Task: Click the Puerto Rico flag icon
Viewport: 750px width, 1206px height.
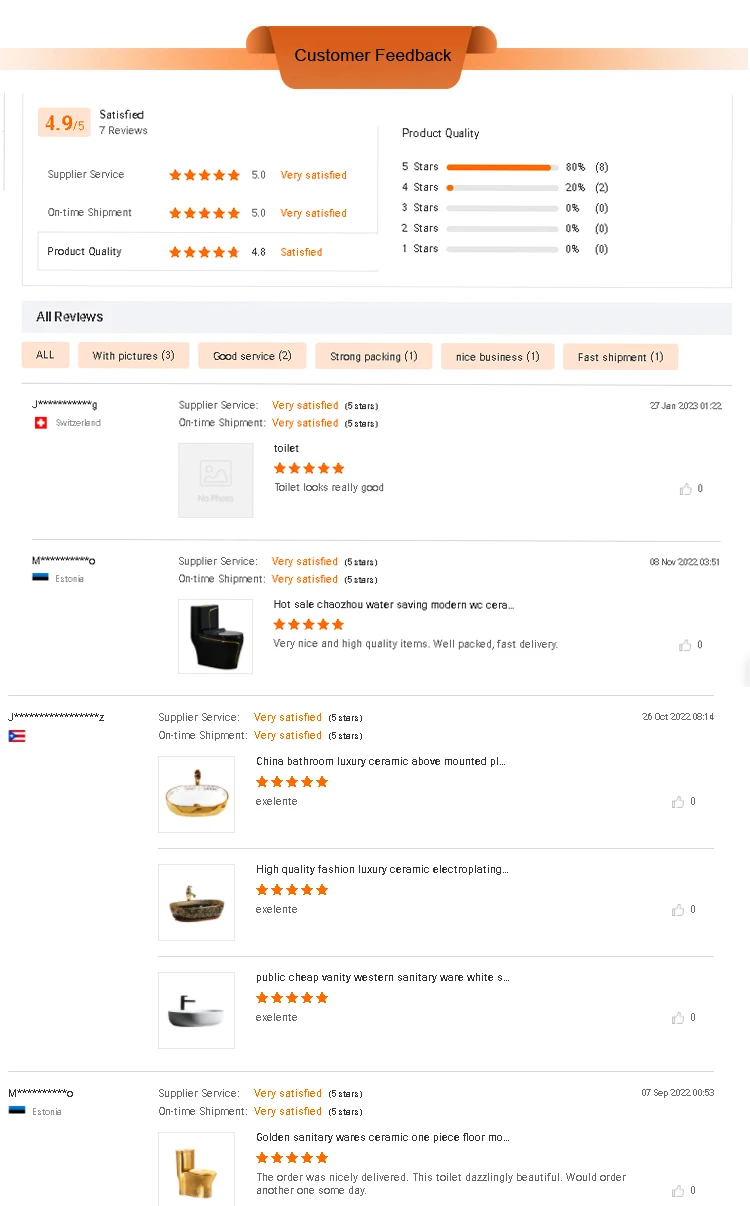Action: pos(17,736)
